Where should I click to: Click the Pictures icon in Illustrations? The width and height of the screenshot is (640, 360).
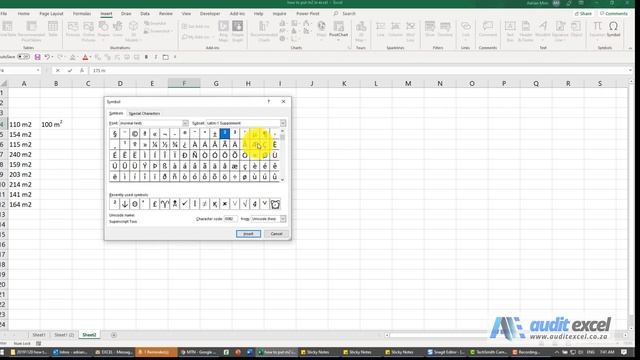[x=73, y=29]
